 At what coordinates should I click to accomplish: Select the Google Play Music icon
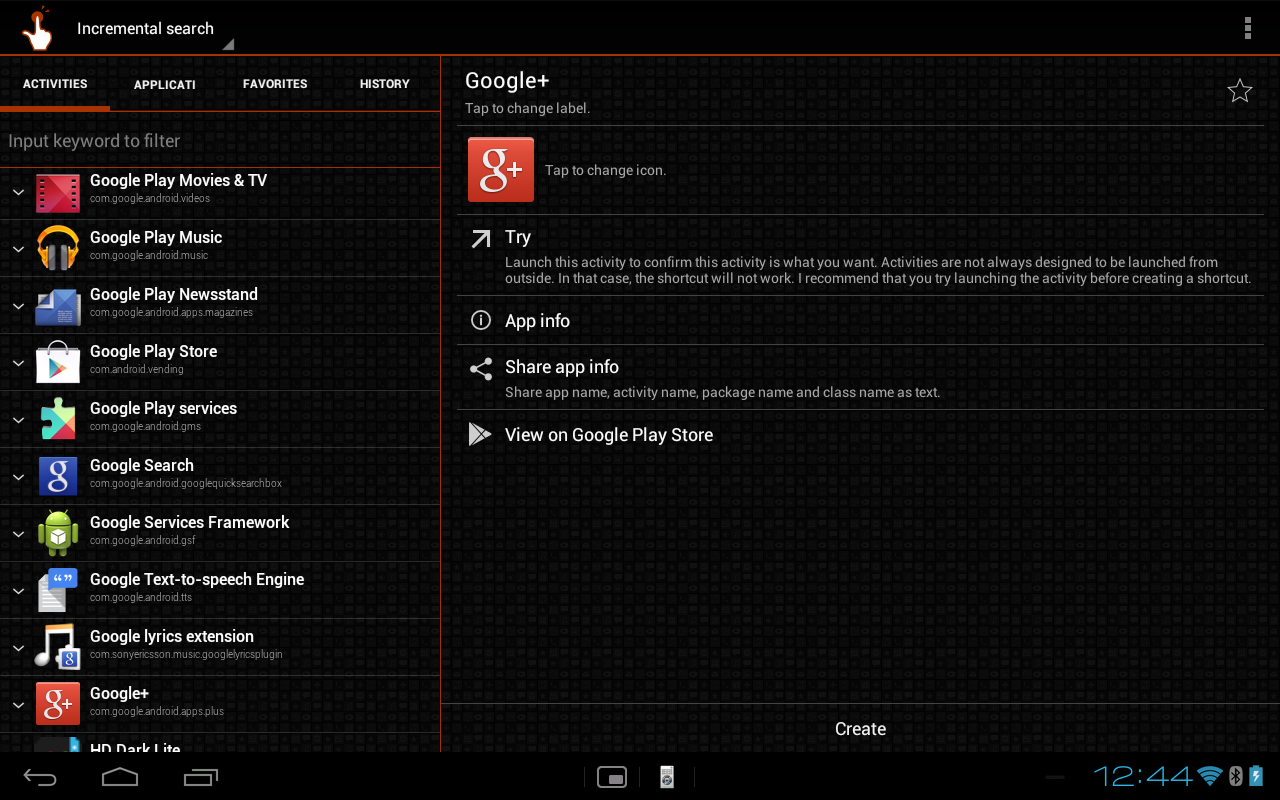[x=57, y=248]
